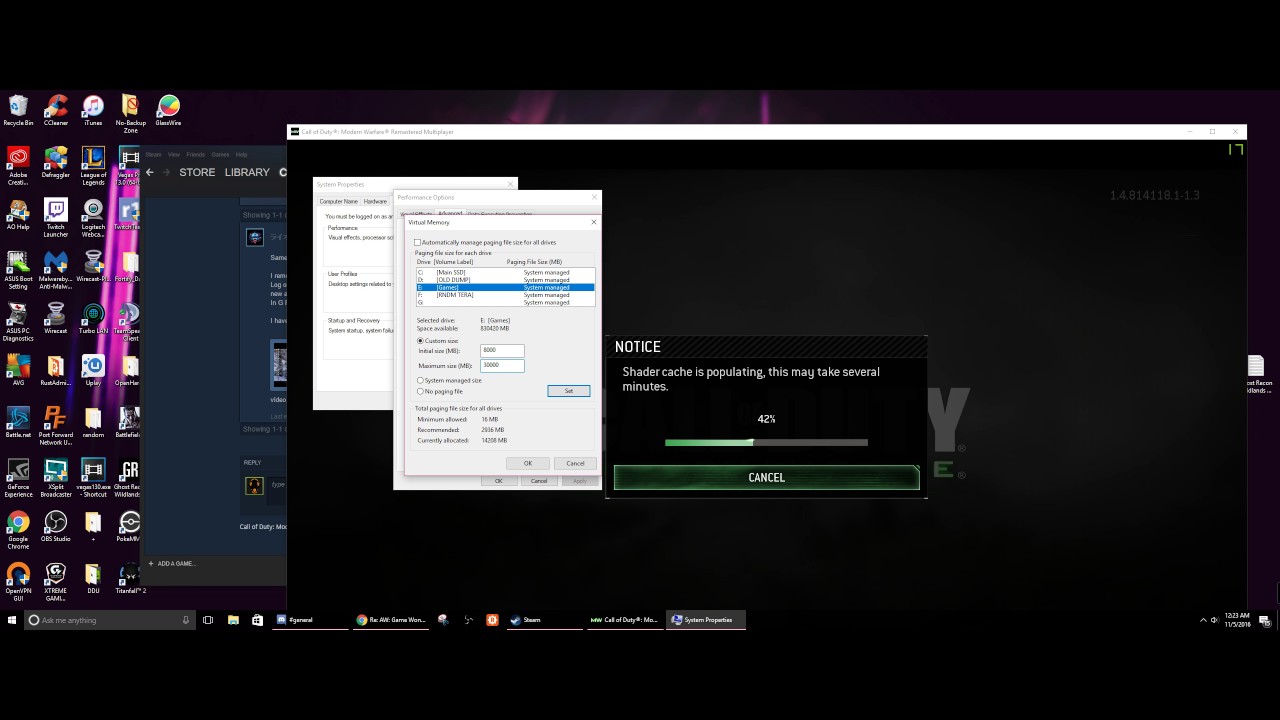The height and width of the screenshot is (720, 1280).
Task: Click Cancel in Virtual Memory dialog
Action: click(x=575, y=463)
